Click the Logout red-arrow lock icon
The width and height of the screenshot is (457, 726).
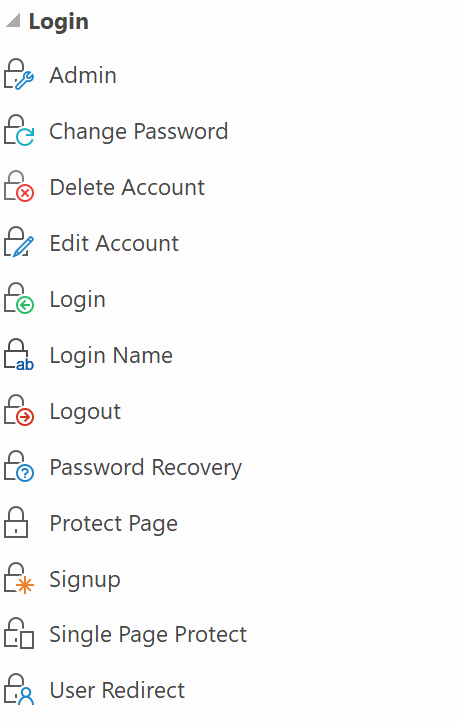pos(19,411)
